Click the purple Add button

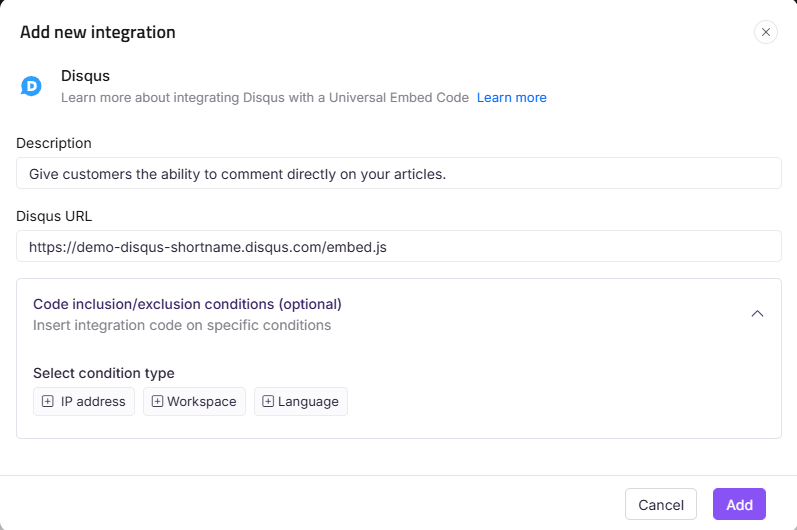tap(739, 504)
